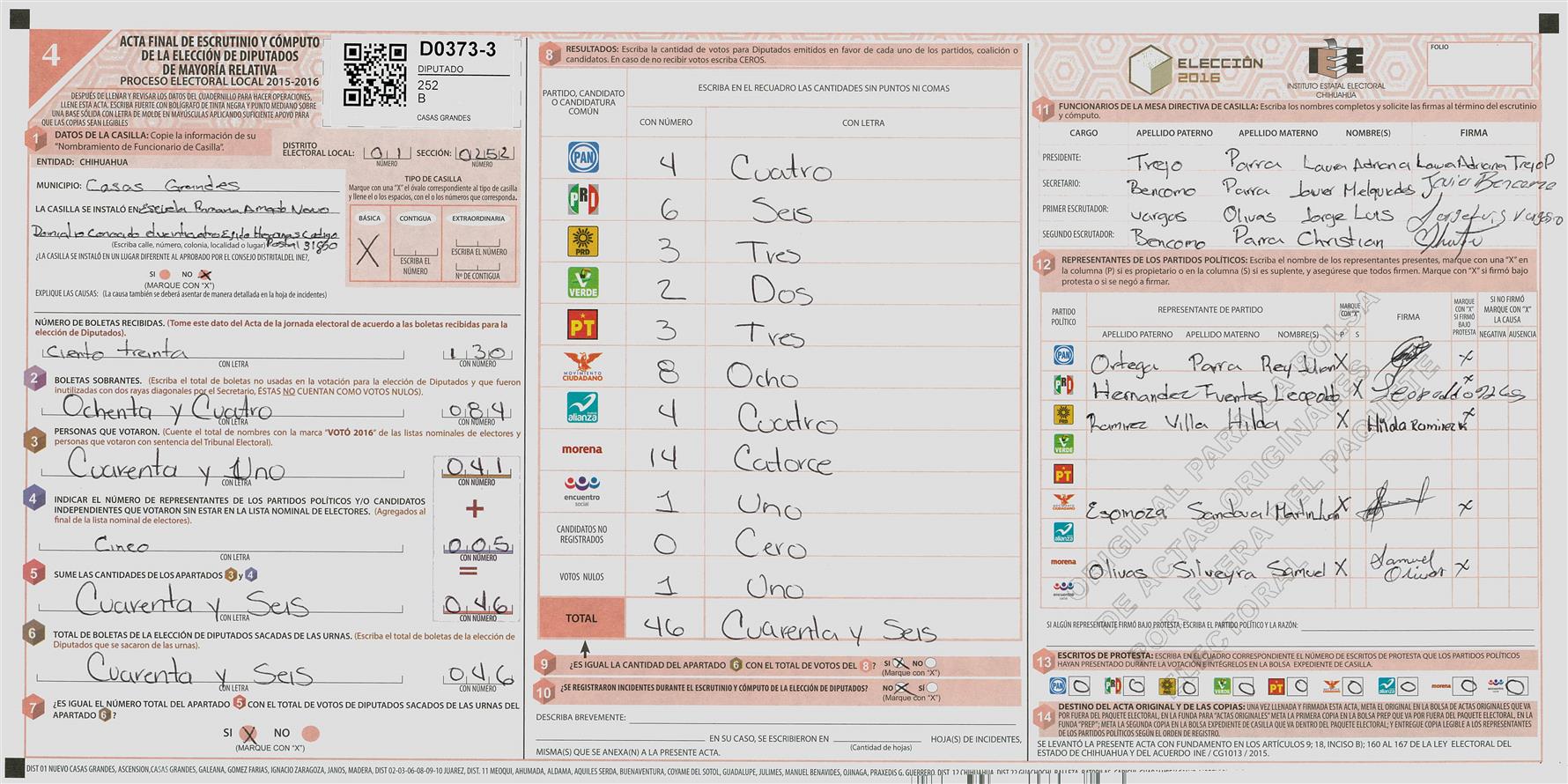Screen dimensions: 1568x784
Task: Click the TOTAL number box showing 46
Action: pyautogui.click(x=665, y=626)
